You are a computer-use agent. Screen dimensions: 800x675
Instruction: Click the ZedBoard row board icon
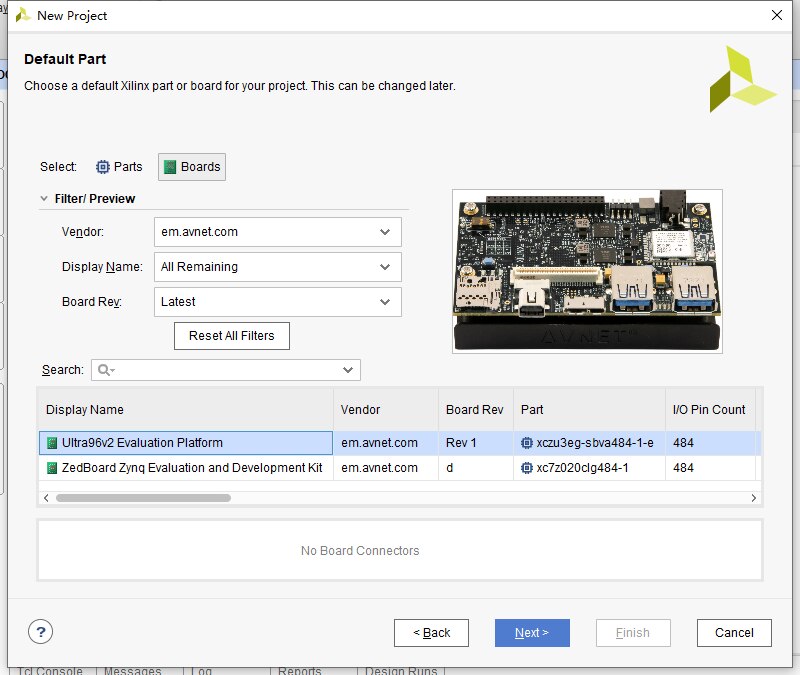52,468
